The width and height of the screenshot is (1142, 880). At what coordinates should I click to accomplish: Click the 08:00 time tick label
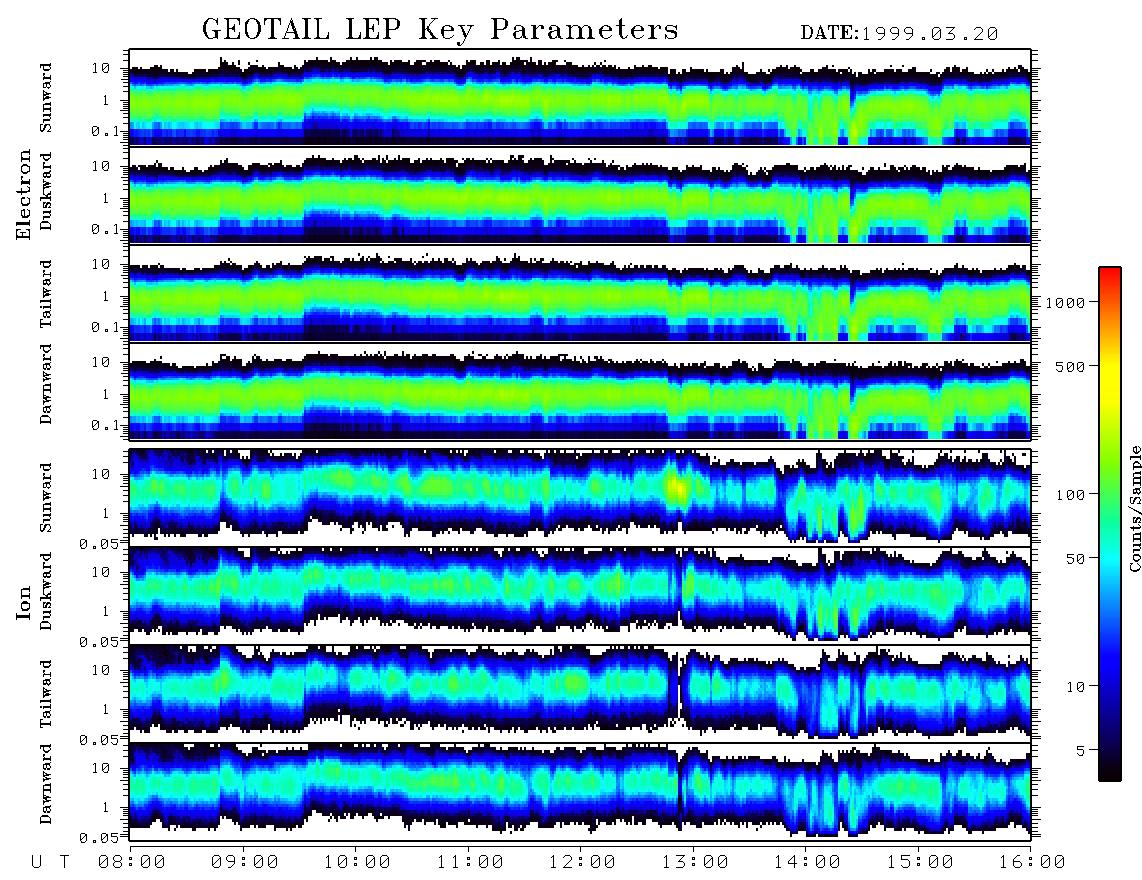click(132, 862)
